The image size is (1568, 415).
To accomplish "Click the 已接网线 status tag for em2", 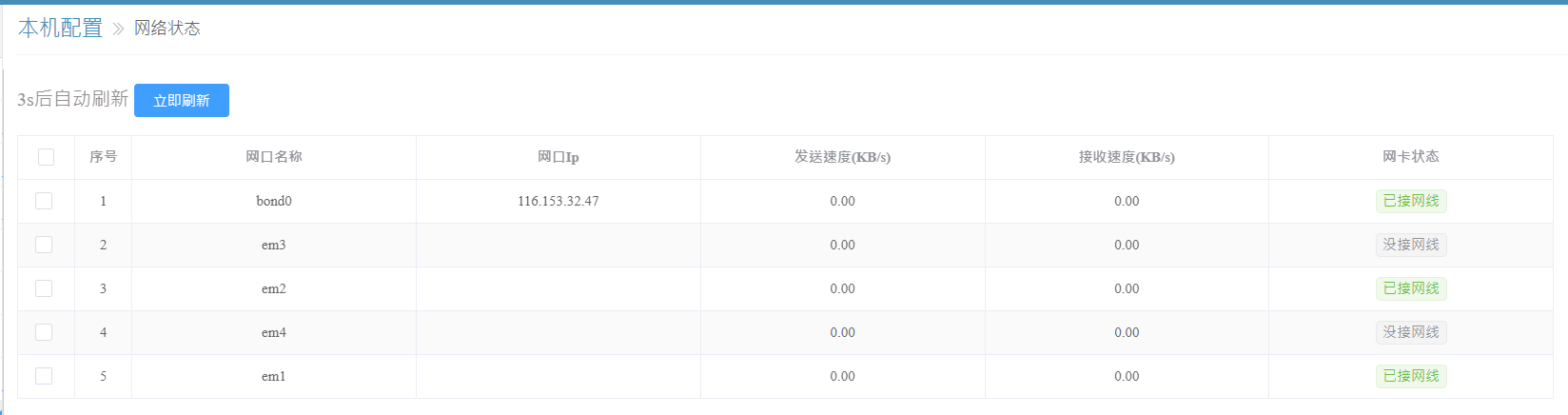I will (x=1410, y=288).
